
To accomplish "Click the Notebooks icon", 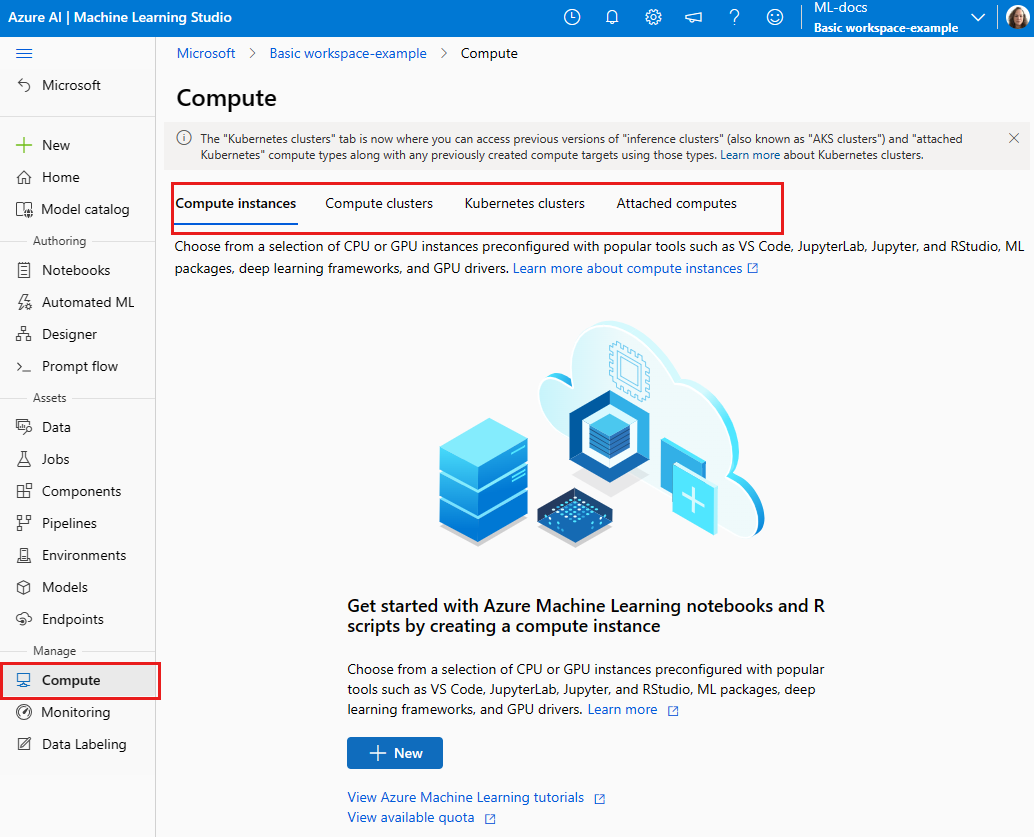I will tap(24, 270).
